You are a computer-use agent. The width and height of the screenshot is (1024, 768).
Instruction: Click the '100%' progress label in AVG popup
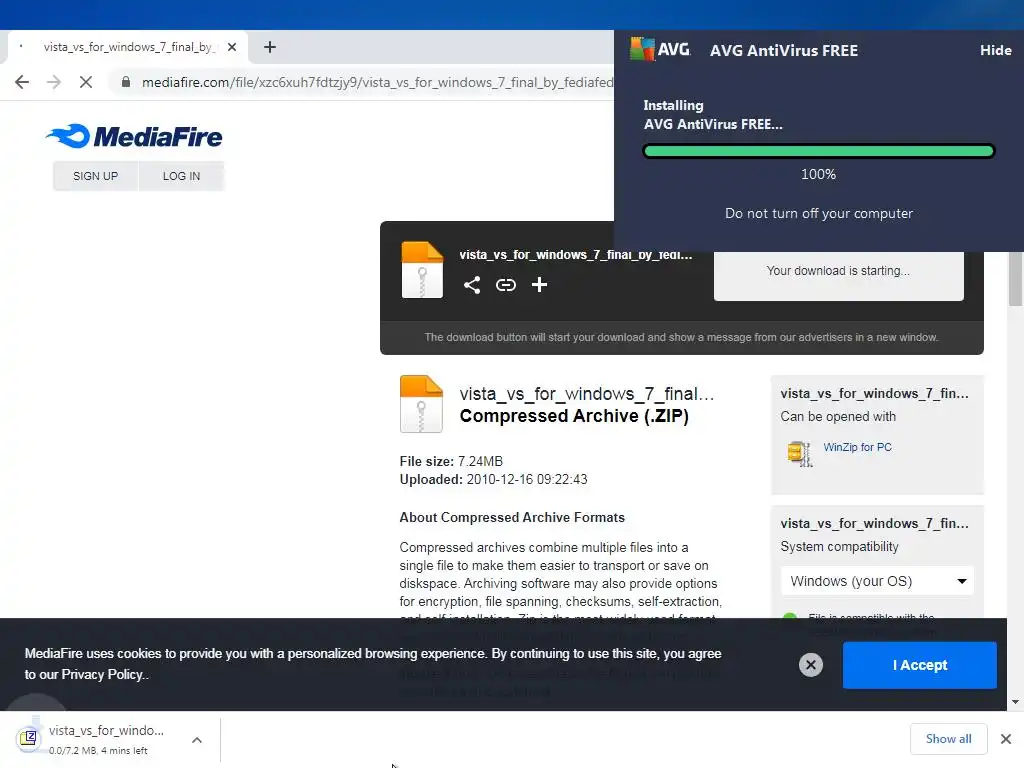tap(818, 174)
